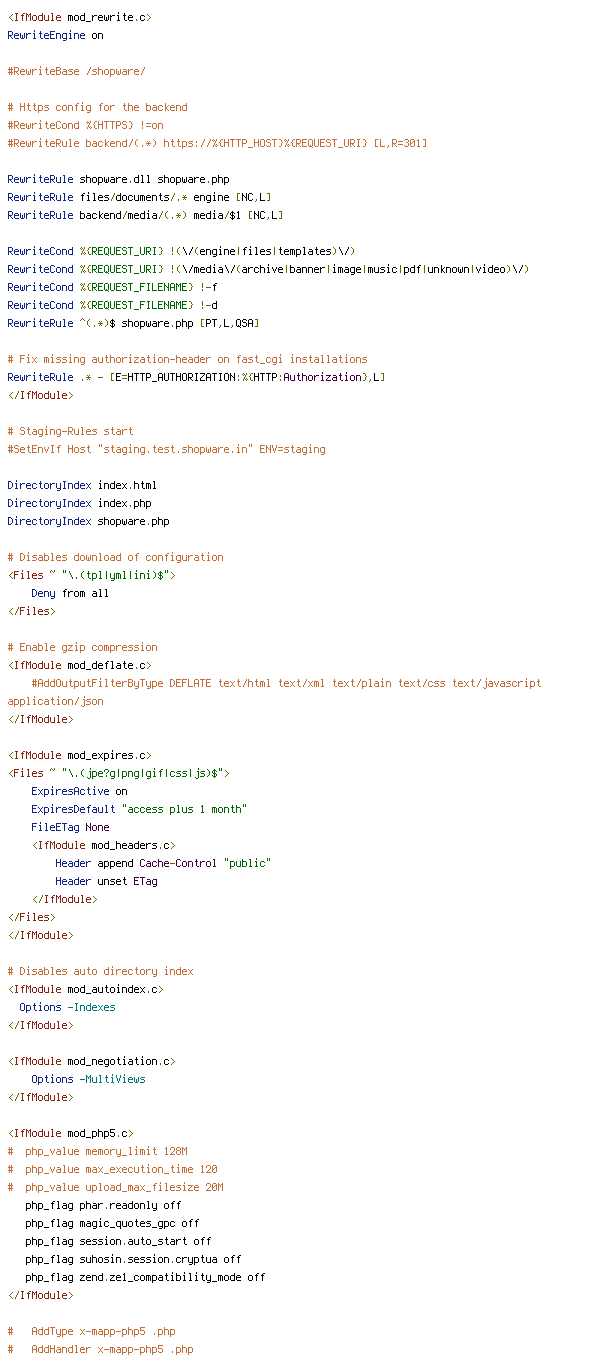The height and width of the screenshot is (1366, 600).
Task: Click the "ExpiresActive on" directive
Action: coord(79,792)
